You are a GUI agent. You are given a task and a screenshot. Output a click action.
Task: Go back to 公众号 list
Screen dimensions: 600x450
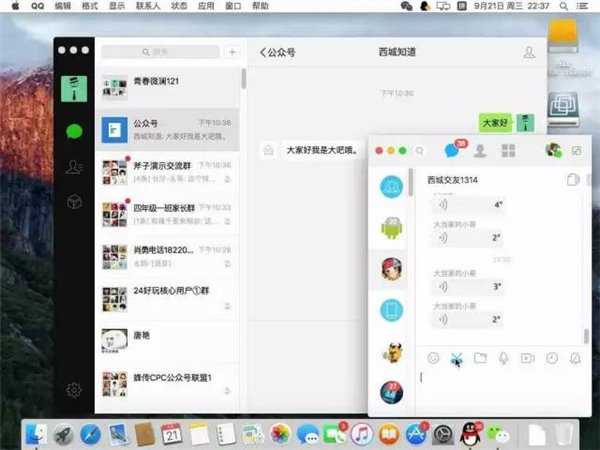(x=278, y=52)
